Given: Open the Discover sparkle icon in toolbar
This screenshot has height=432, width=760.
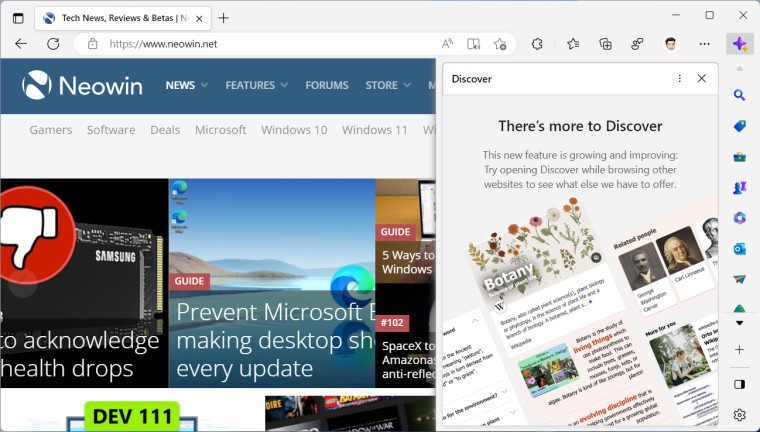Looking at the screenshot, I should (739, 44).
